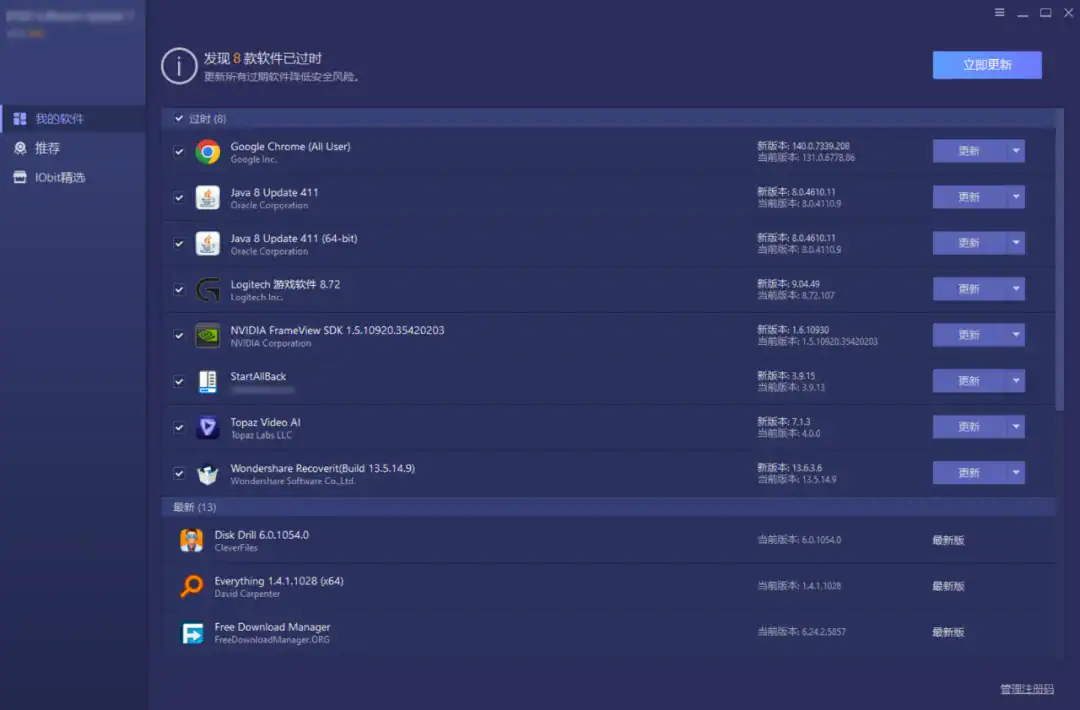The image size is (1080, 710).
Task: Click the Logitech G logo icon
Action: (207, 289)
